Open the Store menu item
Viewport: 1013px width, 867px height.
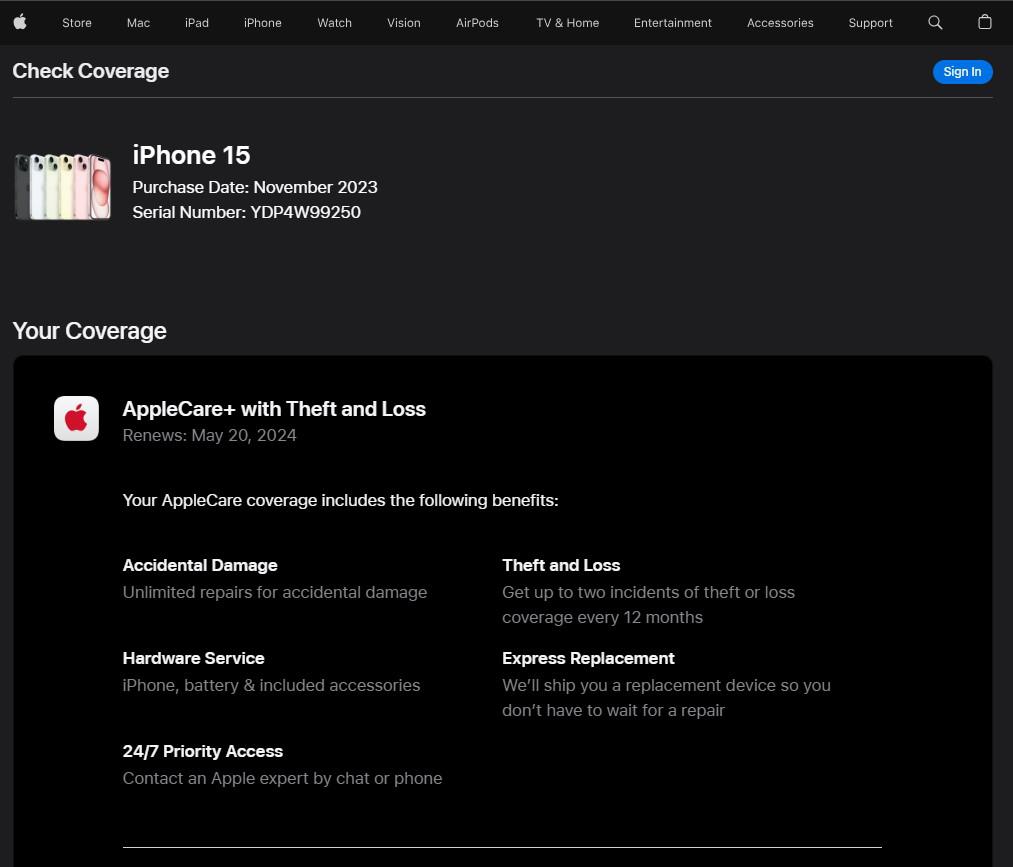[77, 23]
